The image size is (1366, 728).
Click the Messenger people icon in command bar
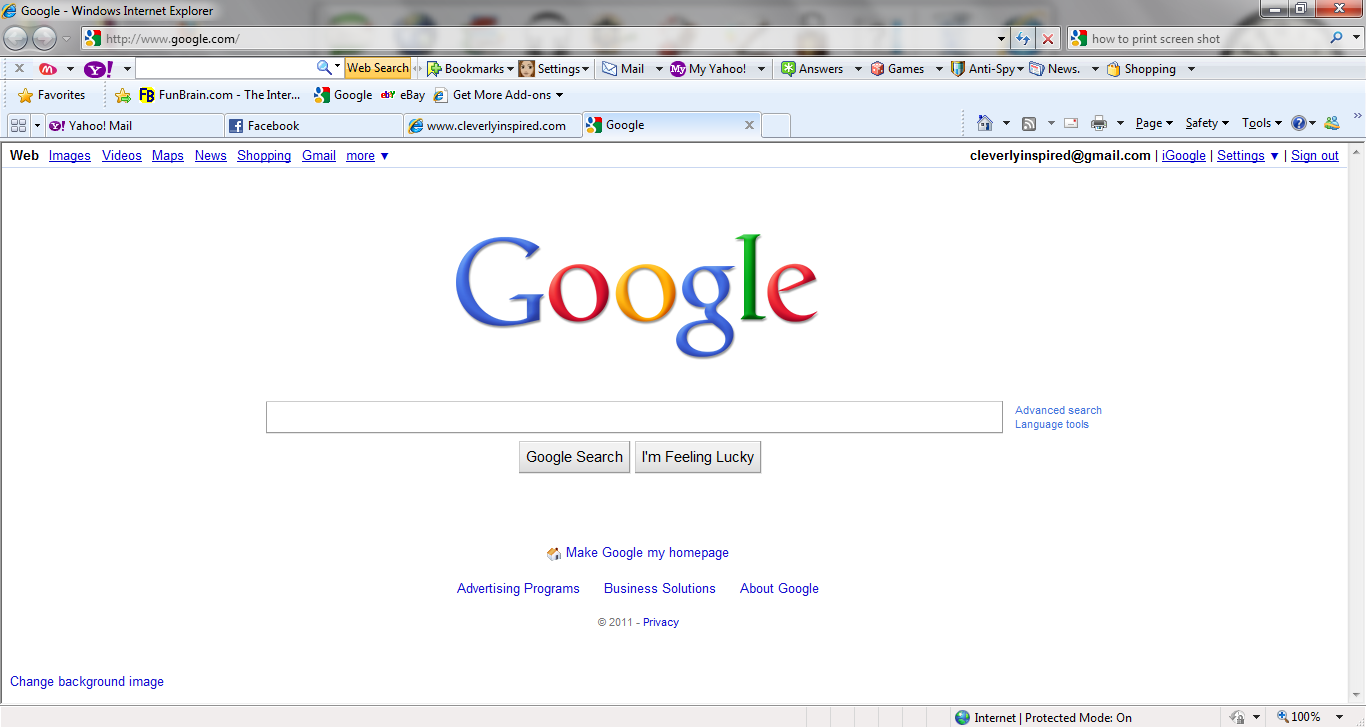click(x=1331, y=123)
